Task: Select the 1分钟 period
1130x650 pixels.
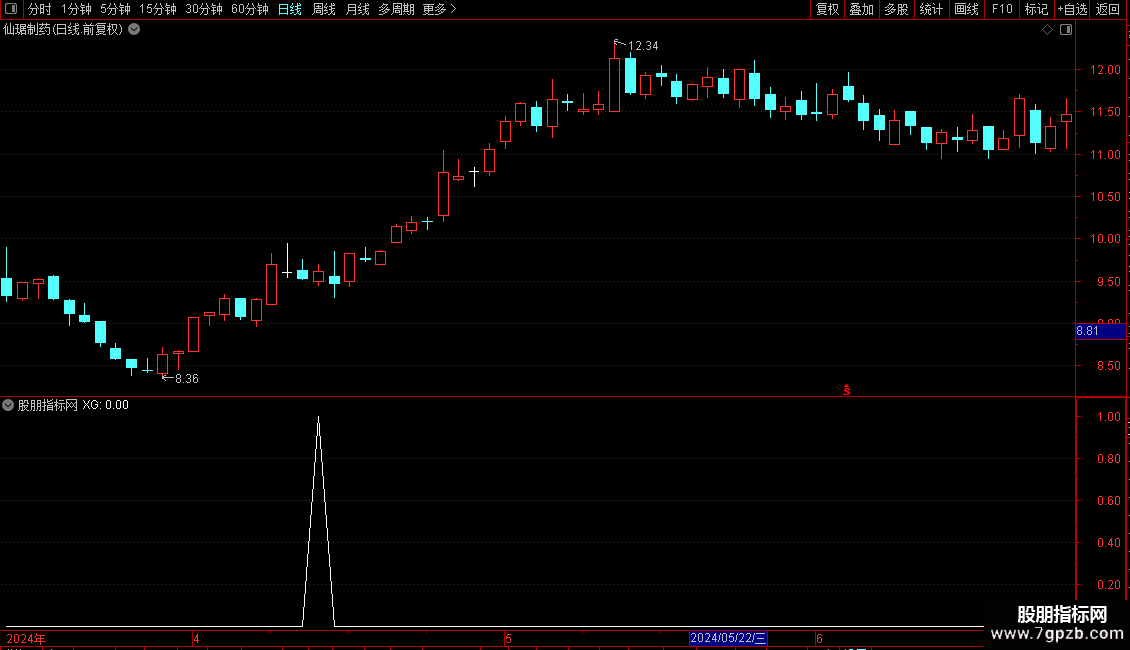Action: (x=76, y=9)
